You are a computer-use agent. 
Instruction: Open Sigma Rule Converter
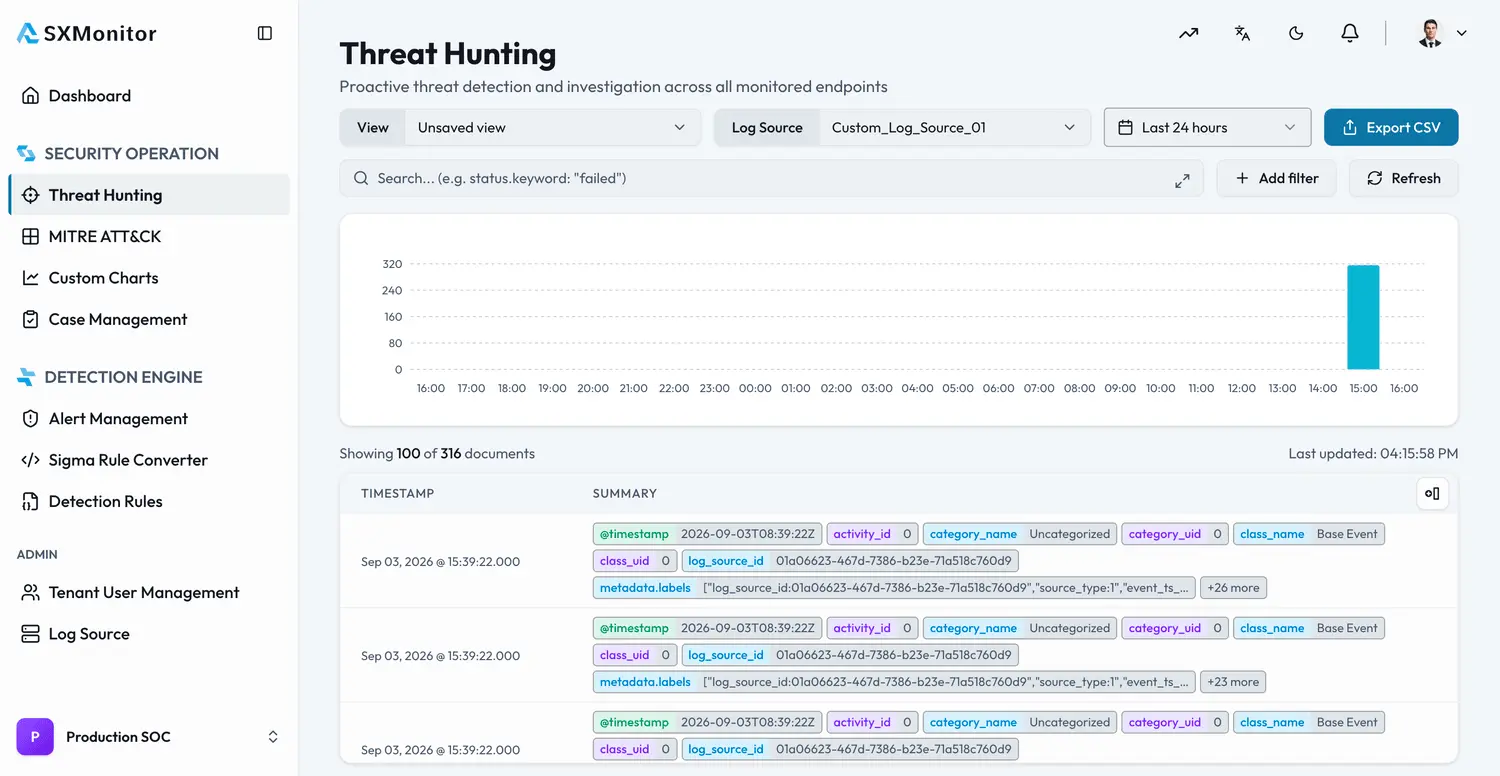[x=149, y=460]
